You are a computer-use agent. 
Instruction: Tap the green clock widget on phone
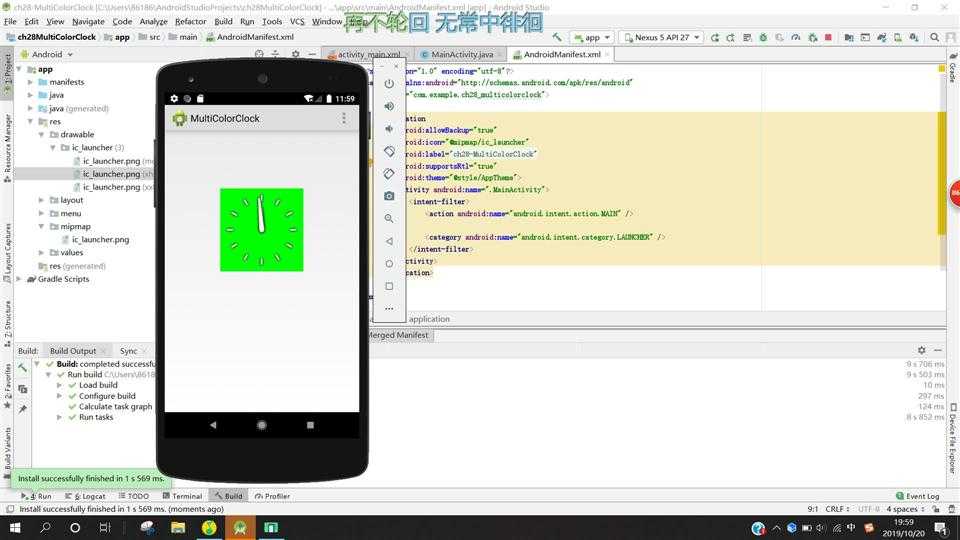click(261, 230)
